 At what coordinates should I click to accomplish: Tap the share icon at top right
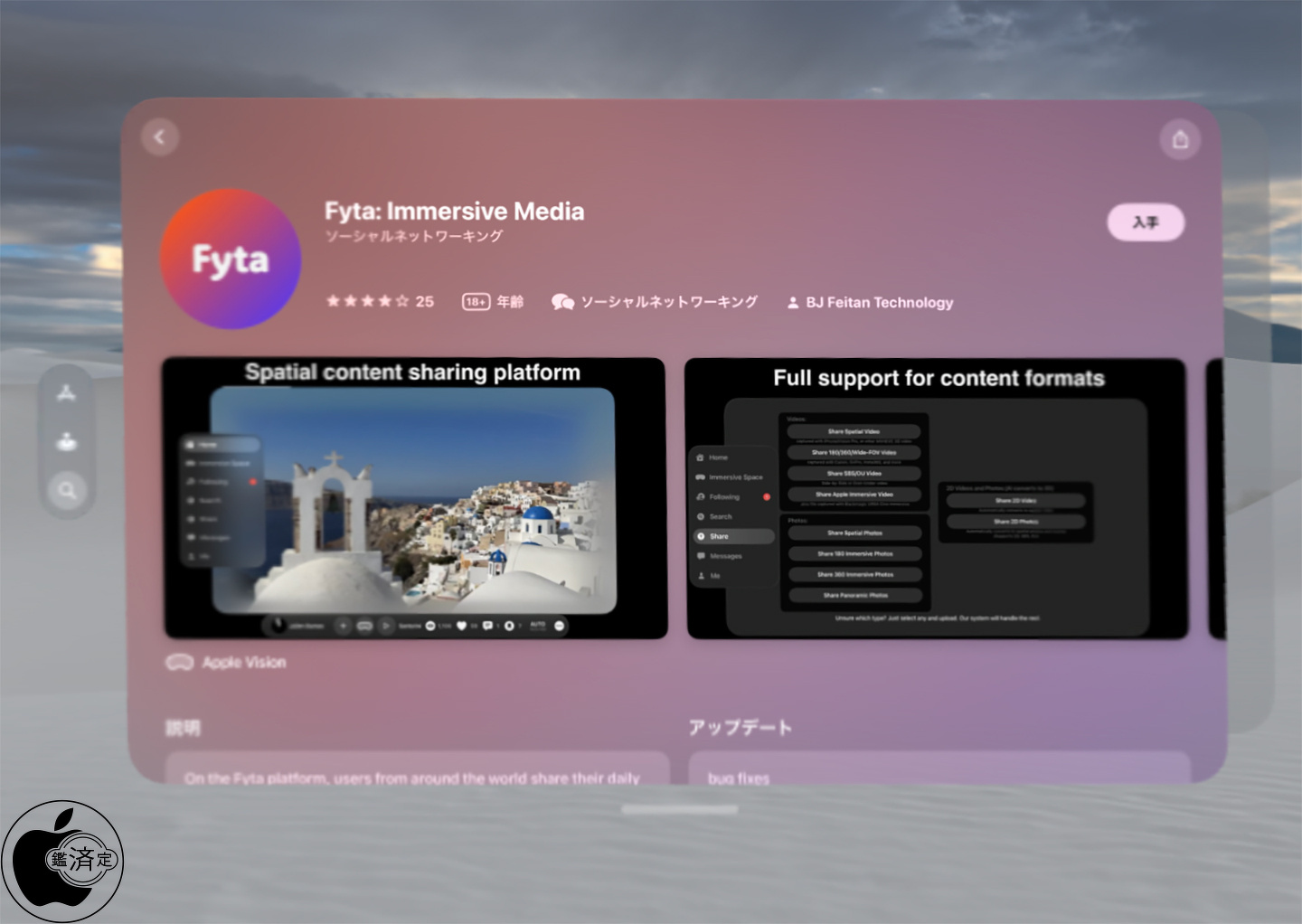pos(1180,140)
